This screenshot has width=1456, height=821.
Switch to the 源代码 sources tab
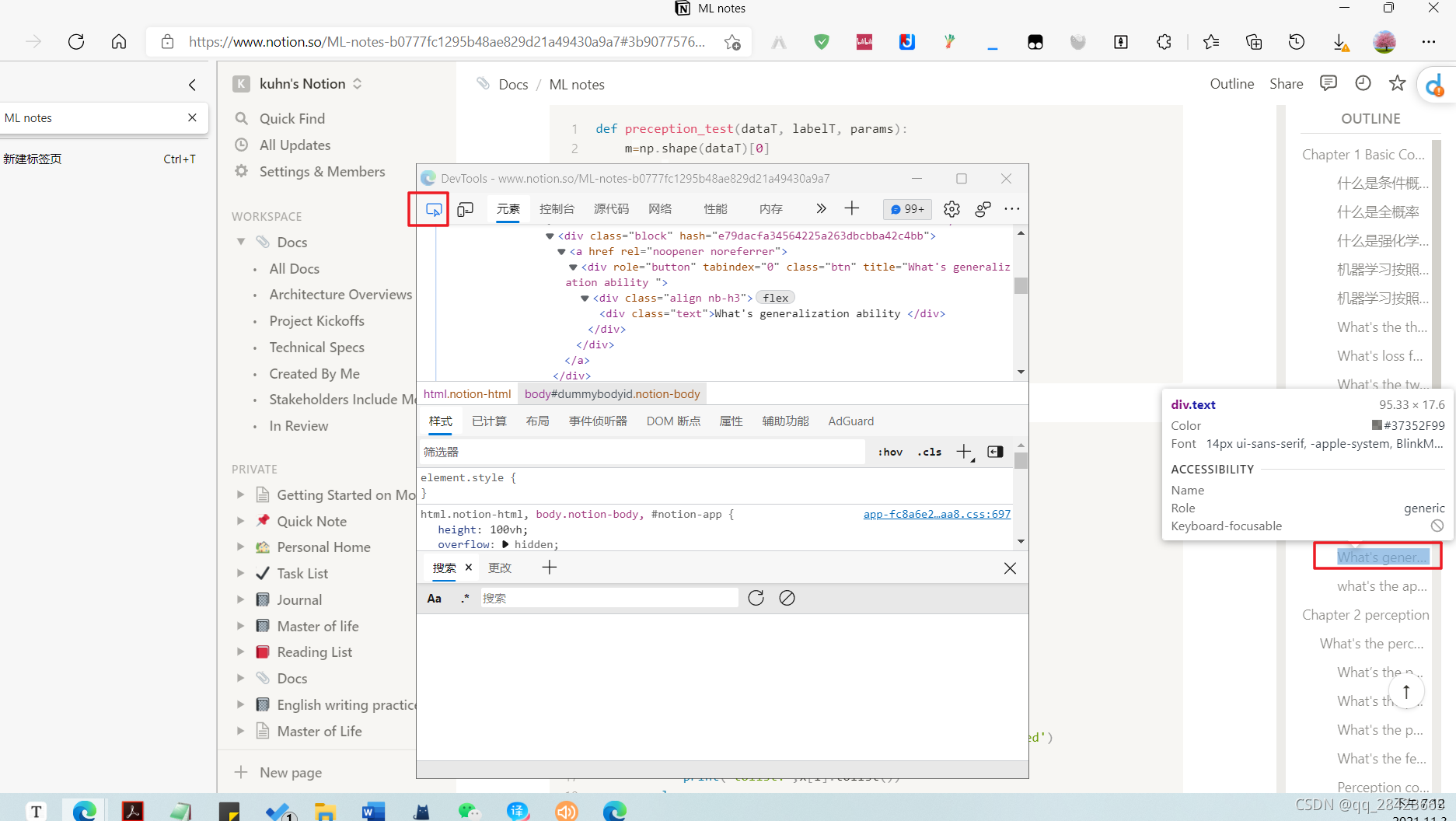click(611, 208)
